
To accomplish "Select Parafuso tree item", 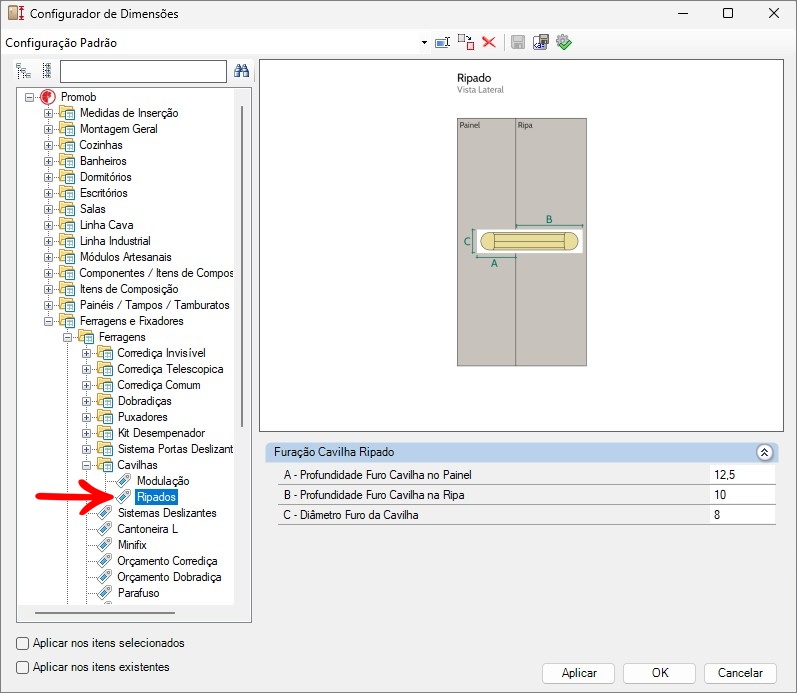I will tap(138, 593).
